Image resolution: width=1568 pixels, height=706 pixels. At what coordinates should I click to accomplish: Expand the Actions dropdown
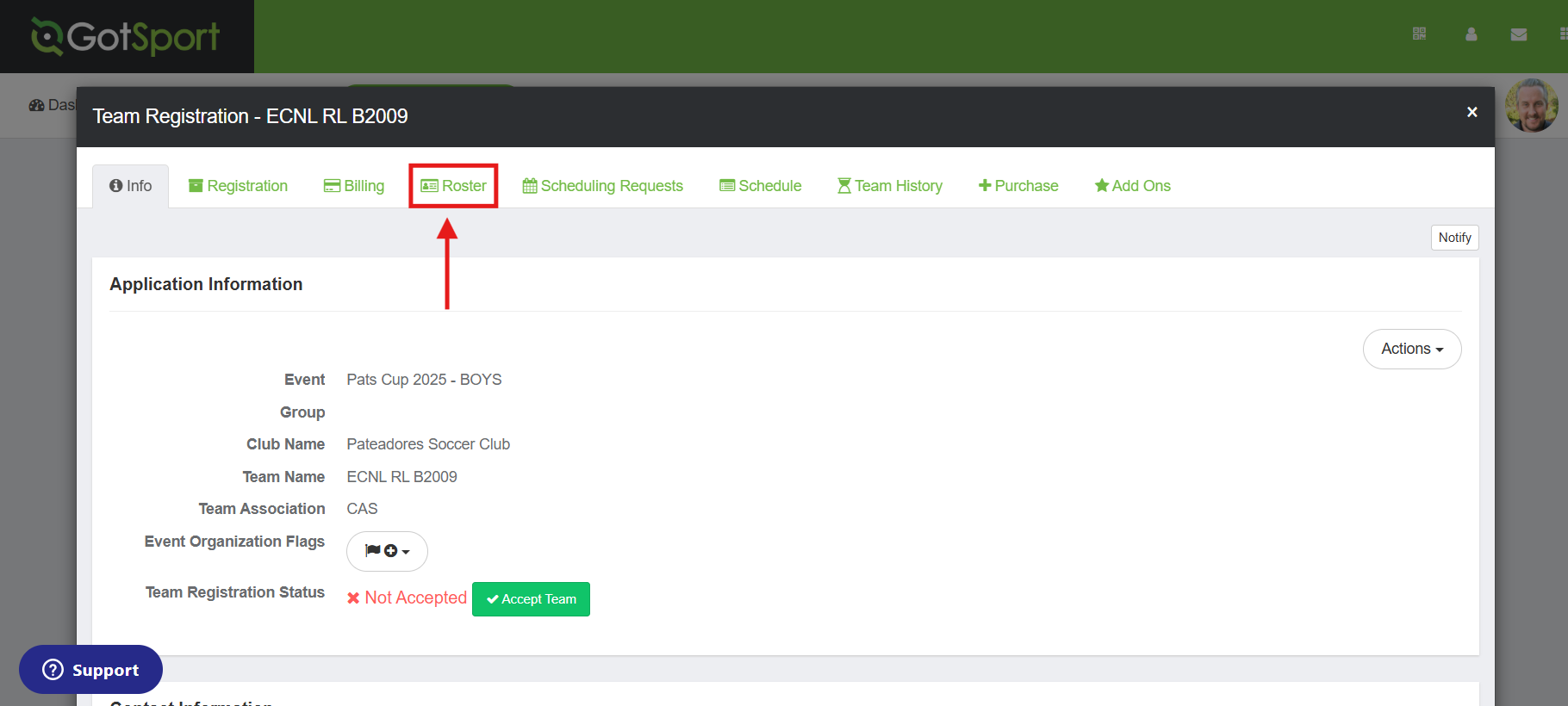tap(1412, 349)
